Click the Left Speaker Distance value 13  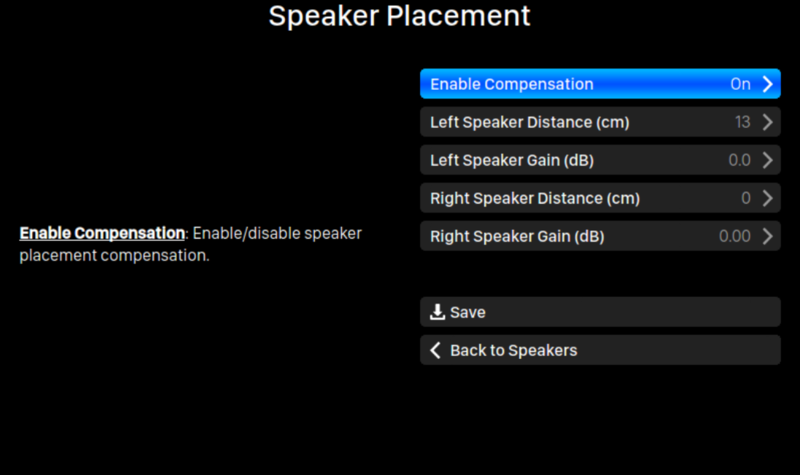coord(742,123)
